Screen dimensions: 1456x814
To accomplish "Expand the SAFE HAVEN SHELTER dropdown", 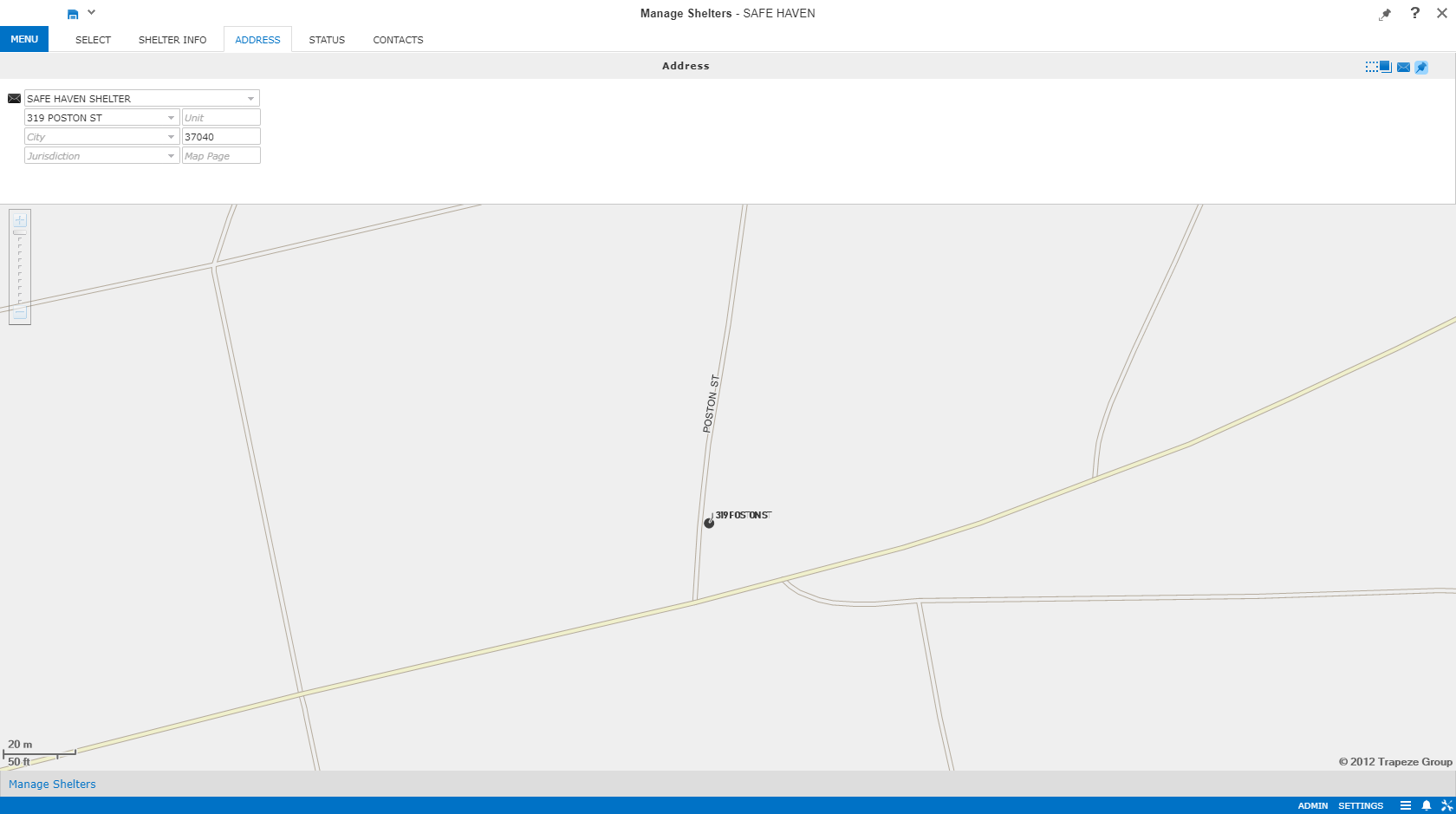I will [250, 99].
